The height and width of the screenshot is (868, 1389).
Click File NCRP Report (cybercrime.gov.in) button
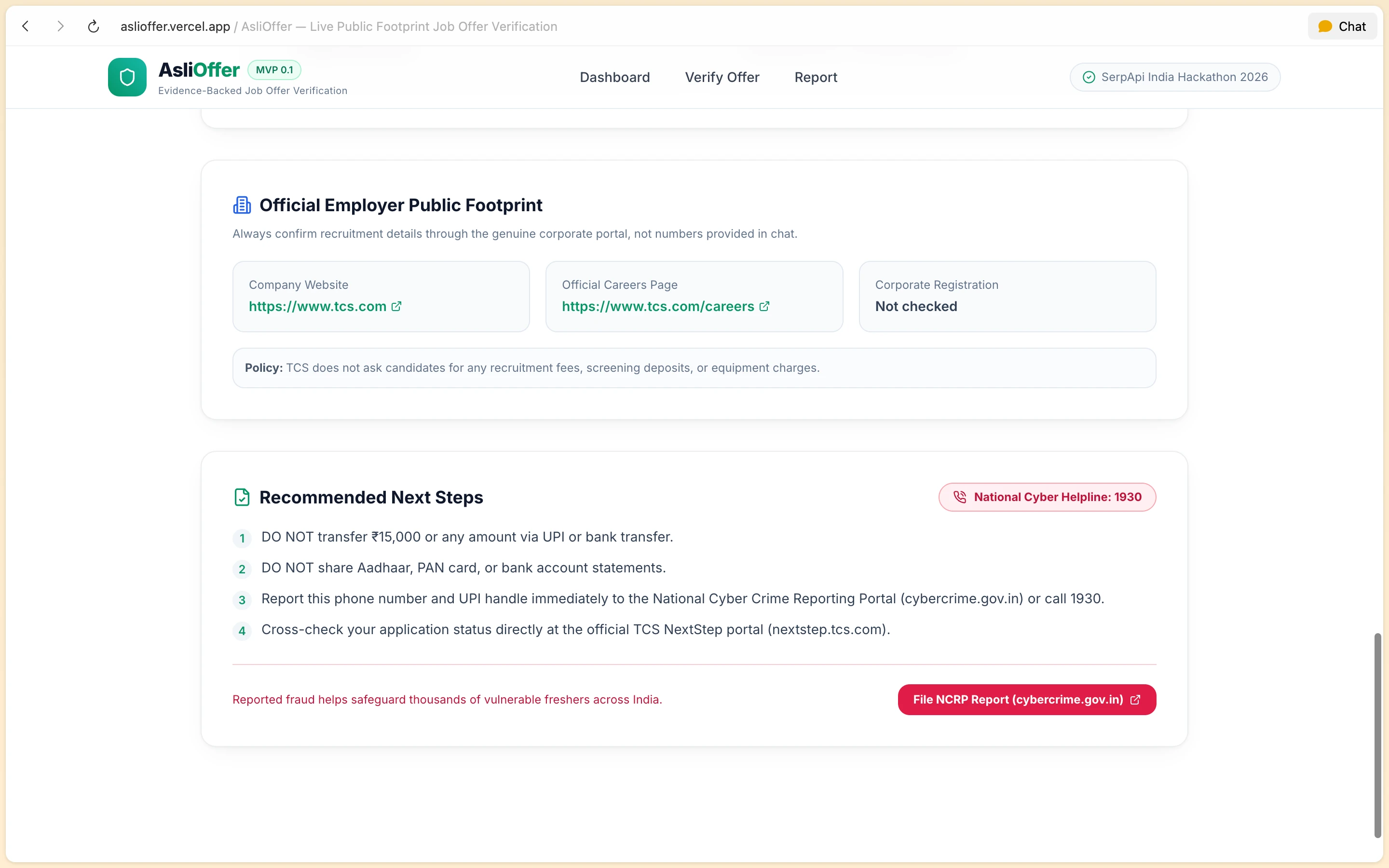tap(1027, 700)
